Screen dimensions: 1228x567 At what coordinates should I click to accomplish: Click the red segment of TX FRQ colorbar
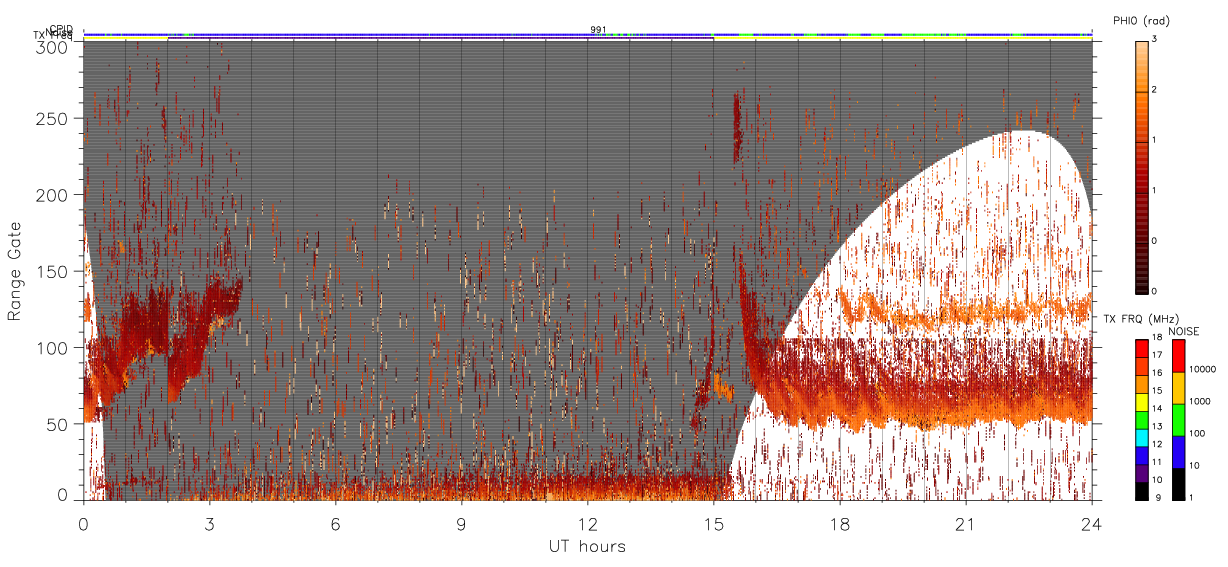[x=1141, y=349]
